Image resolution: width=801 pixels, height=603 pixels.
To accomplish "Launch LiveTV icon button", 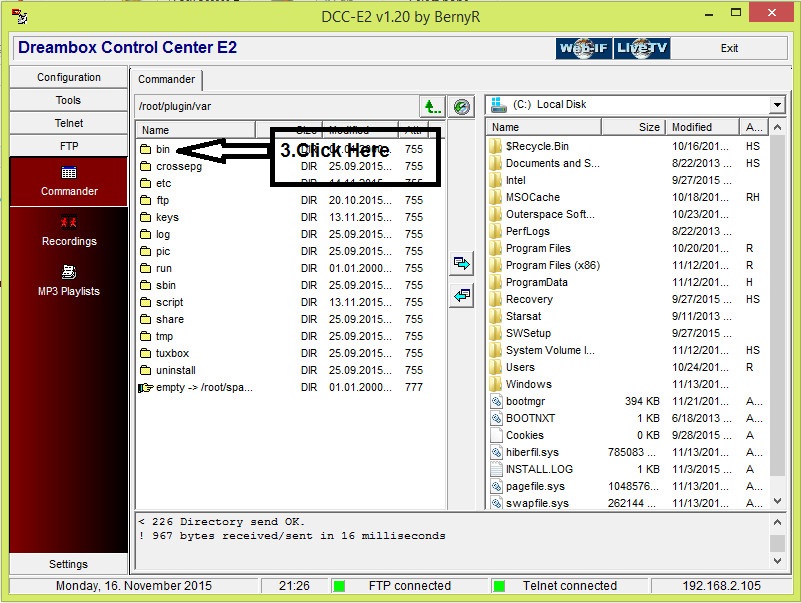I will pyautogui.click(x=642, y=48).
